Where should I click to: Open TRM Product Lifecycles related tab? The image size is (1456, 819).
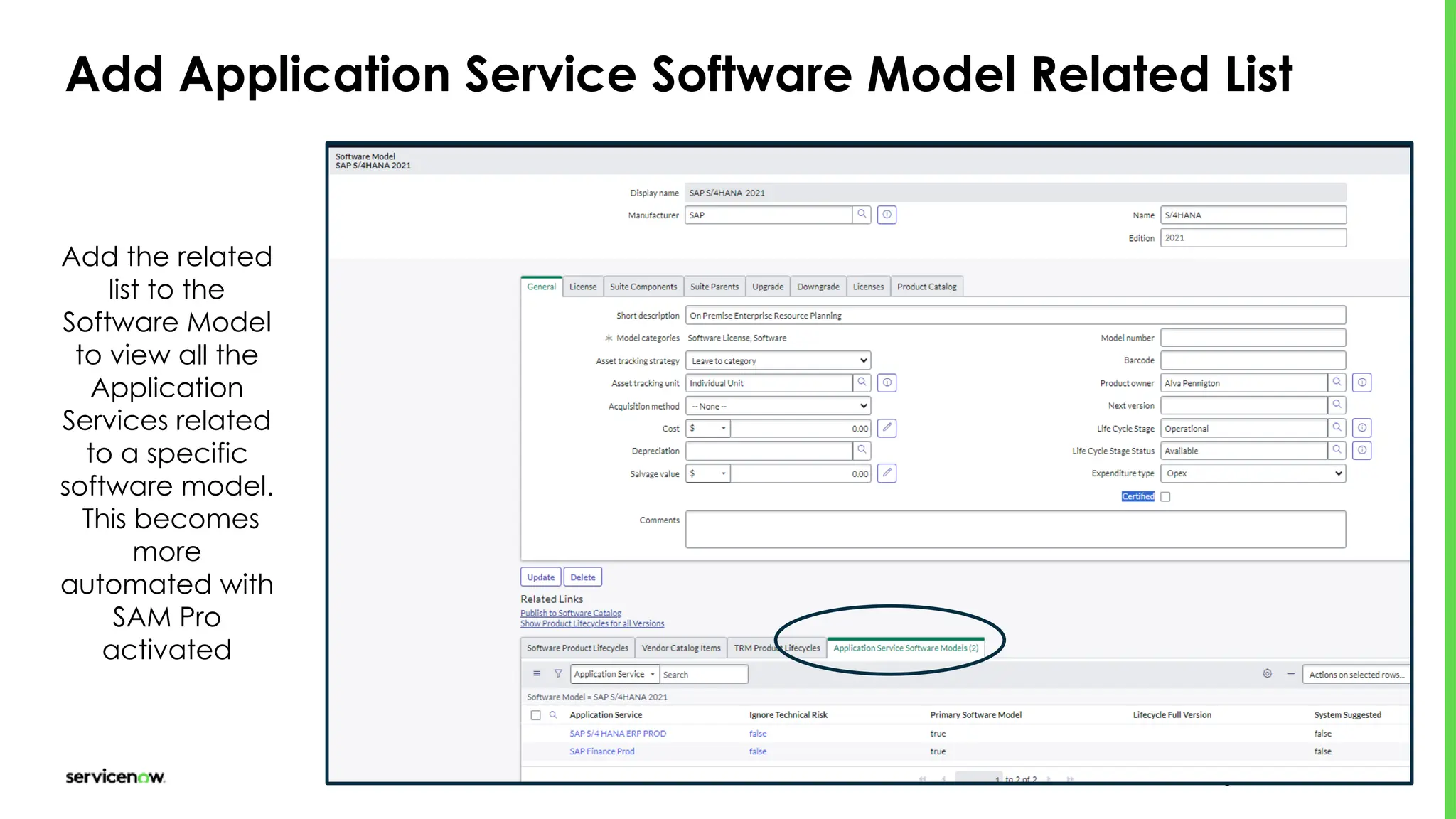click(x=777, y=648)
